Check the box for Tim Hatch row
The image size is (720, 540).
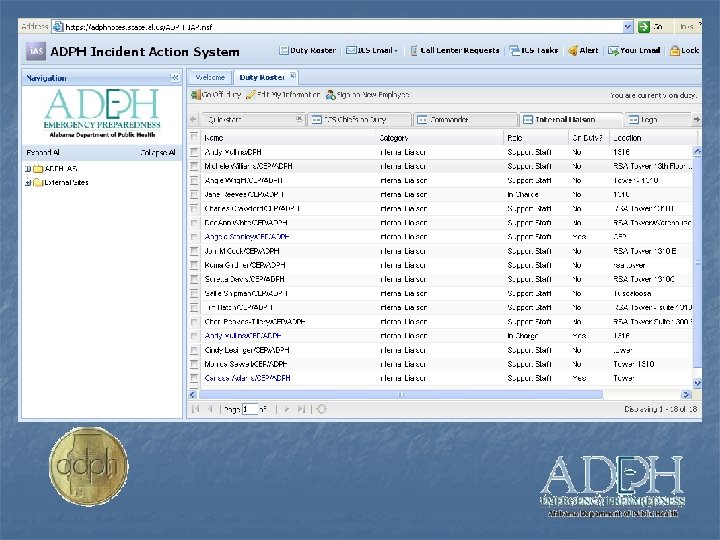[194, 308]
